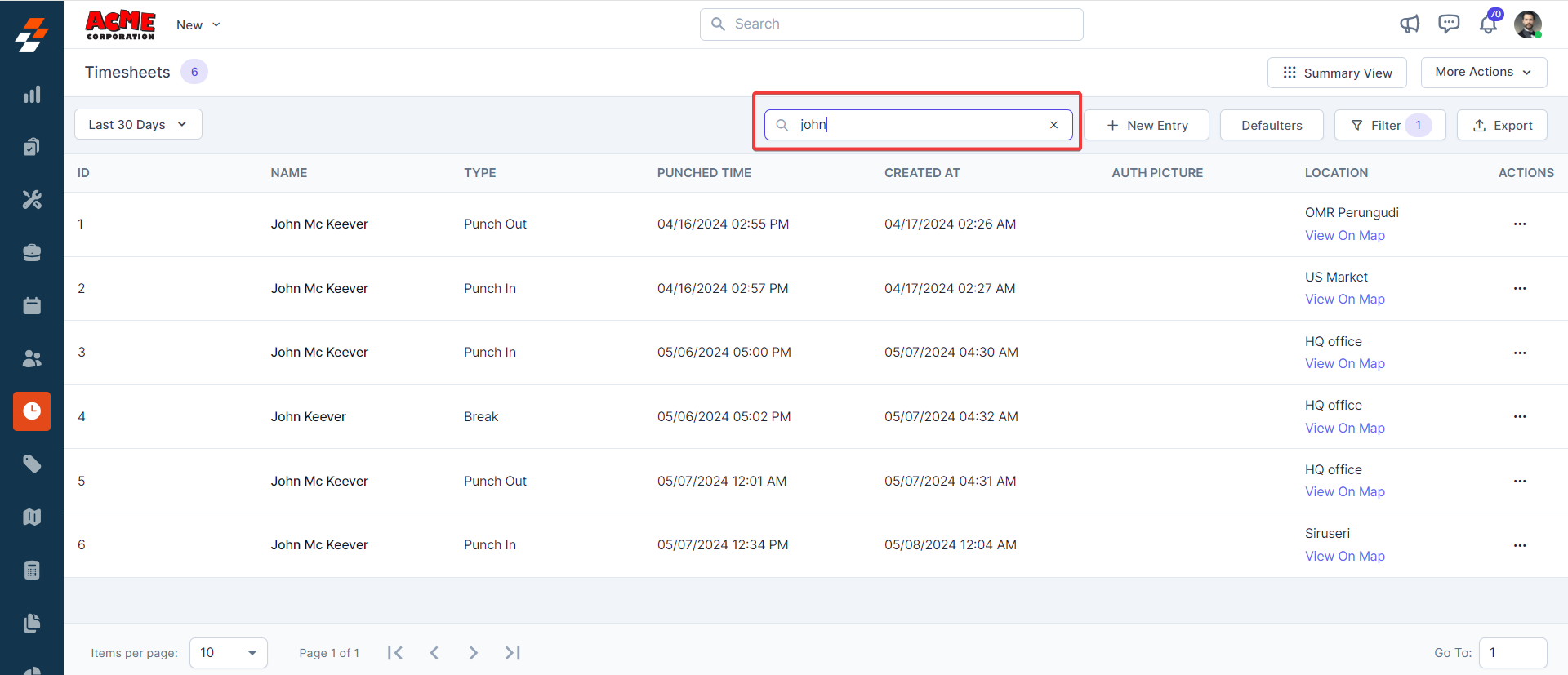Open the people team sidebar icon
1568x675 pixels.
click(x=32, y=358)
